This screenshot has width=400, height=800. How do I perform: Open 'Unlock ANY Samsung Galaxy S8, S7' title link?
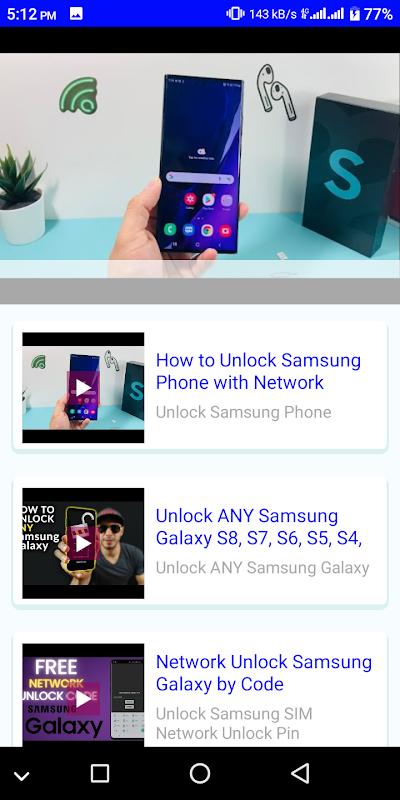coord(259,527)
